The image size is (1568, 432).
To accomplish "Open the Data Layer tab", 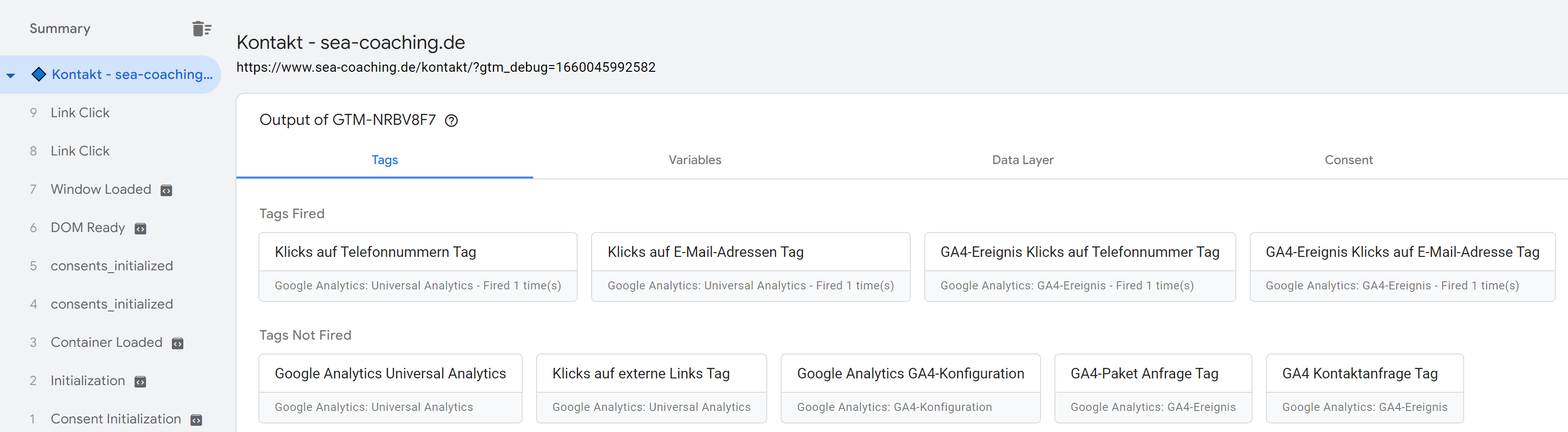I will point(1023,160).
